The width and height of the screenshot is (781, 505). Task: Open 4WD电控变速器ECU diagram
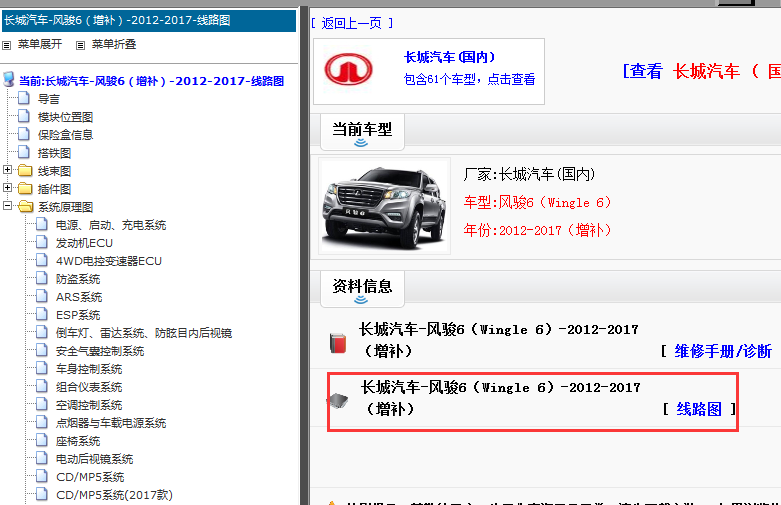point(109,261)
